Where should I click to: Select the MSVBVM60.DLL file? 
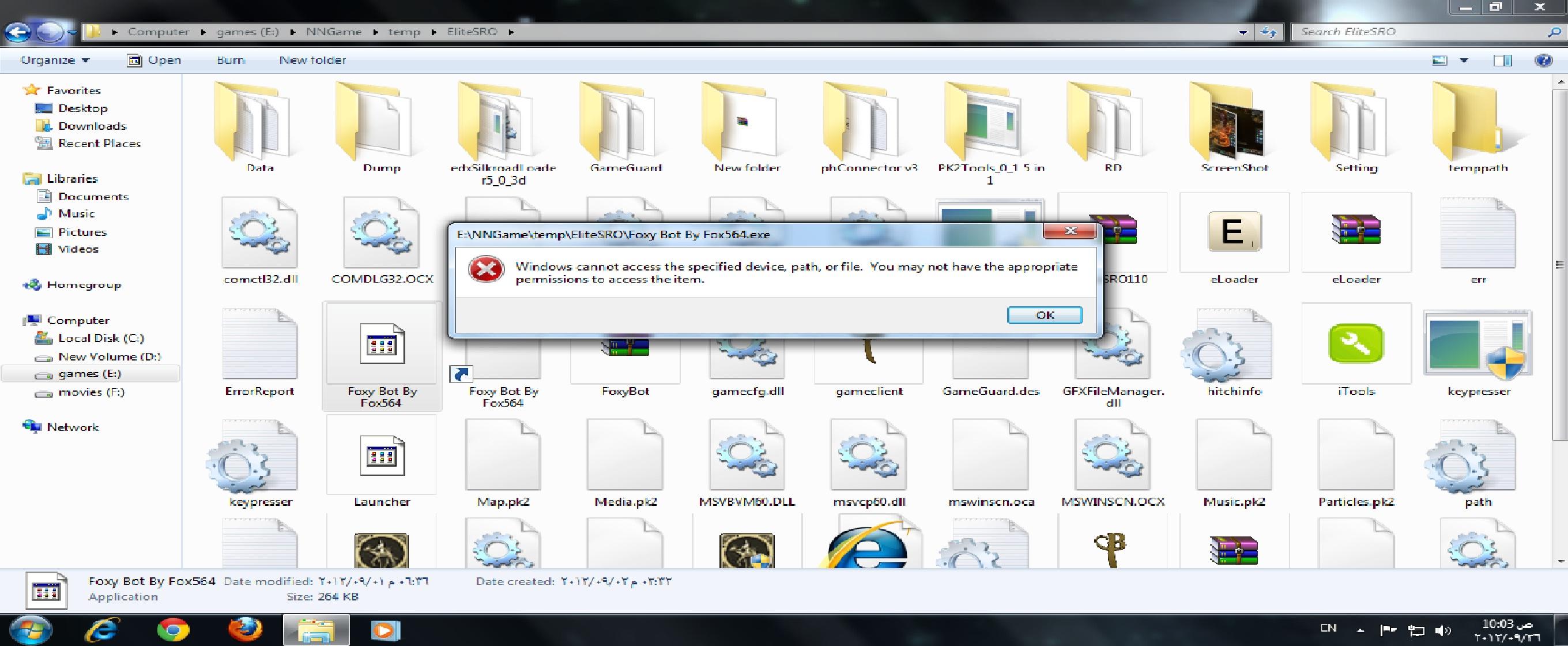coord(747,464)
